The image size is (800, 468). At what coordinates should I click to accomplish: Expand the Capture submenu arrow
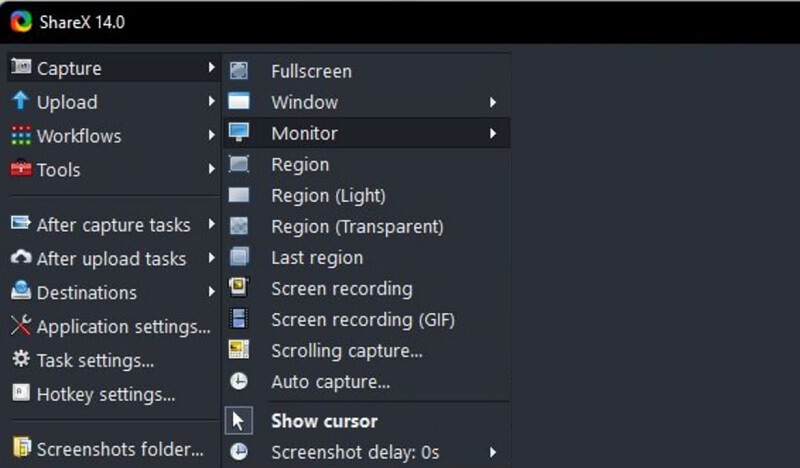tap(211, 67)
